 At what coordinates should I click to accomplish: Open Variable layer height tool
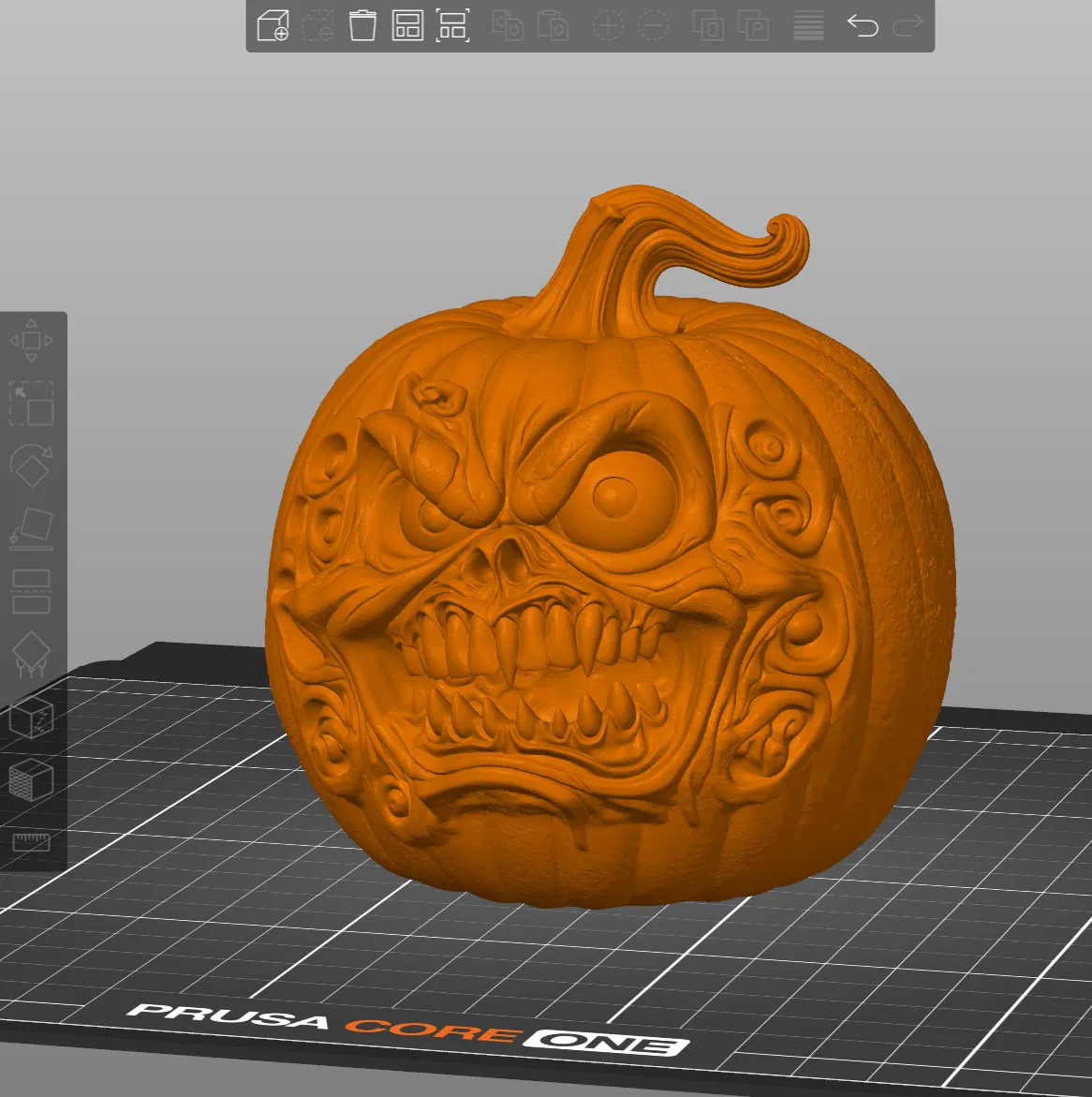tap(808, 26)
